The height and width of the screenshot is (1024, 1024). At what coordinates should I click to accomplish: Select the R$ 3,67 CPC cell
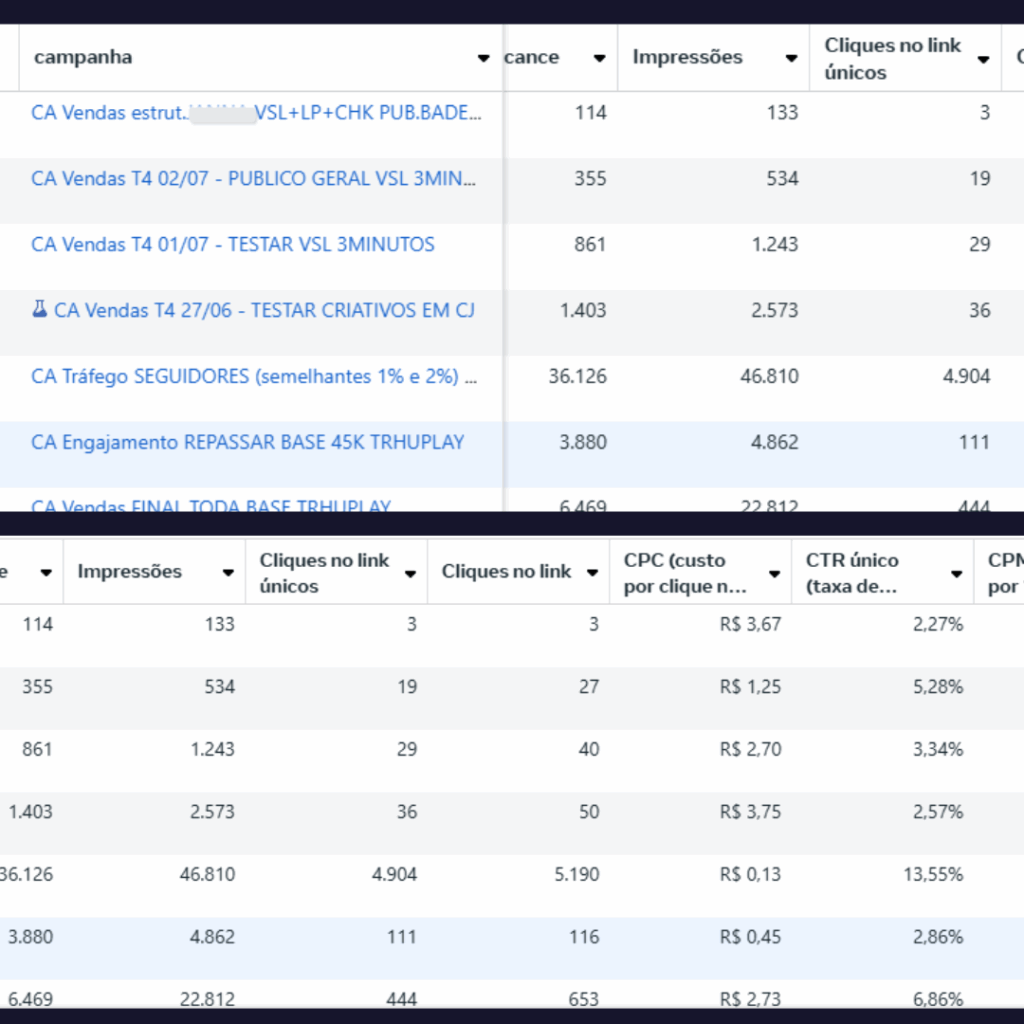pyautogui.click(x=750, y=625)
